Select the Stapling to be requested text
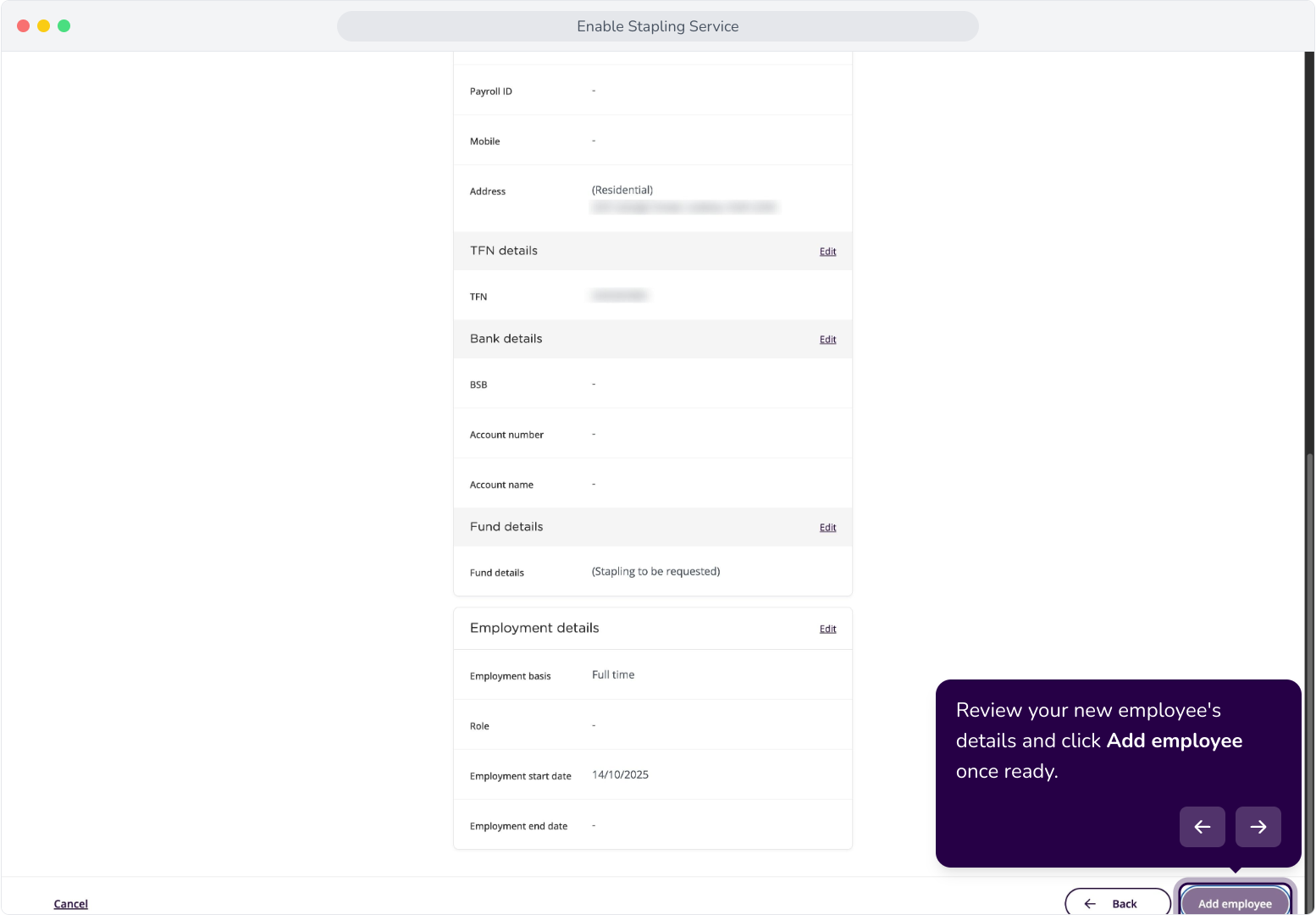This screenshot has height=915, width=1316. [x=656, y=572]
